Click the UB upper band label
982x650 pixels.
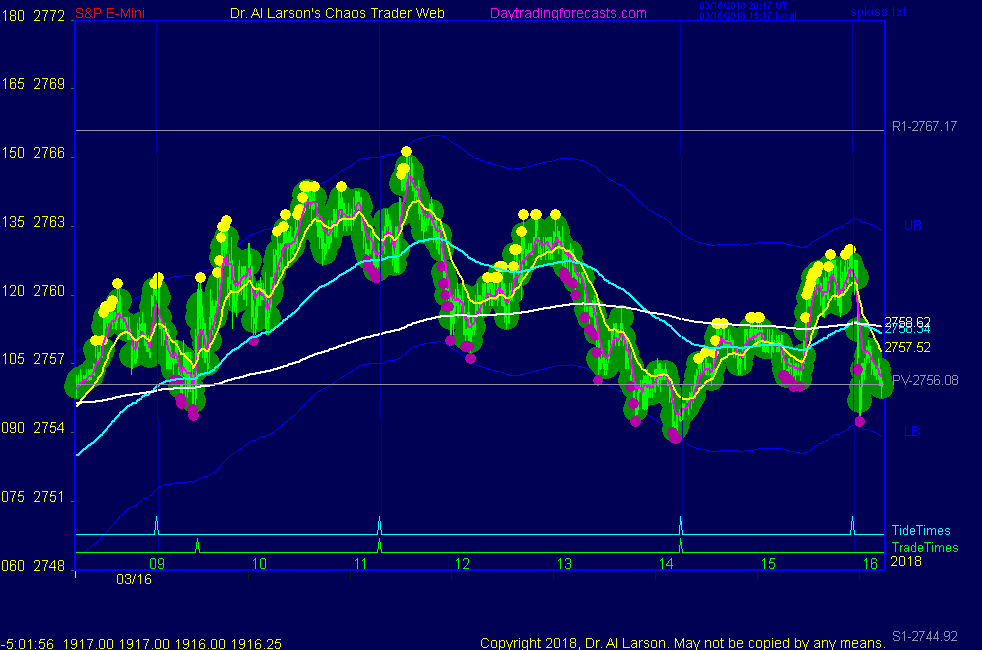click(x=912, y=225)
